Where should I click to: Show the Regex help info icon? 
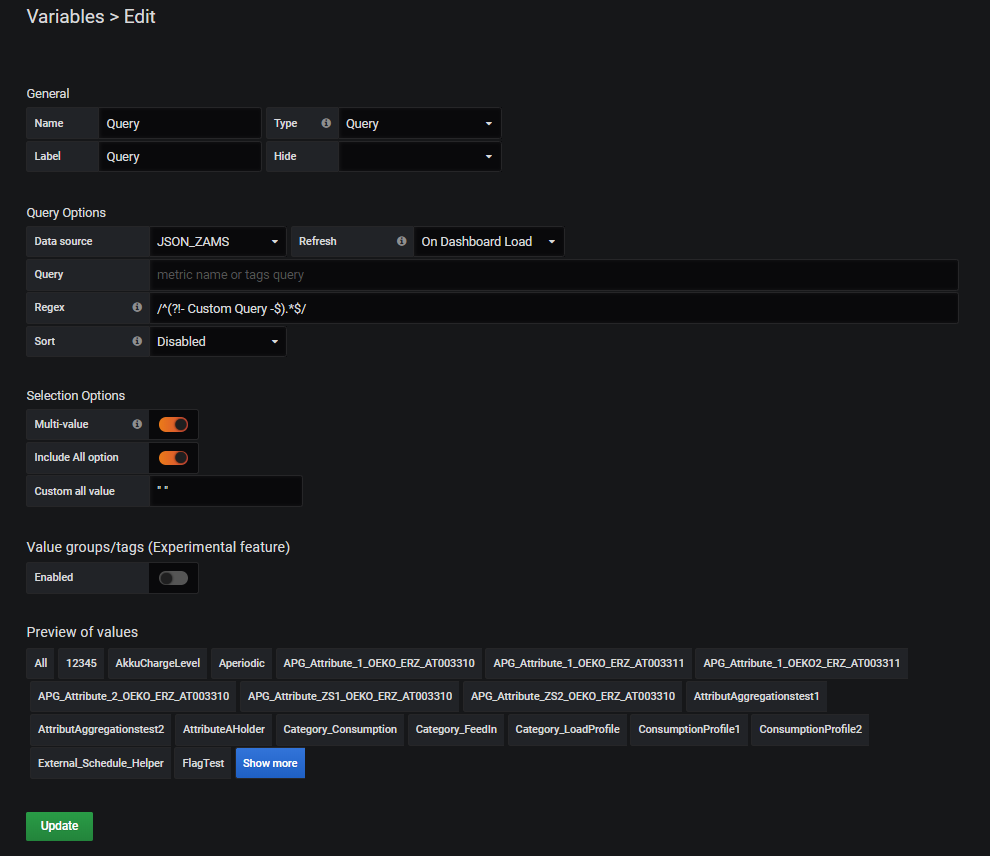[x=137, y=308]
